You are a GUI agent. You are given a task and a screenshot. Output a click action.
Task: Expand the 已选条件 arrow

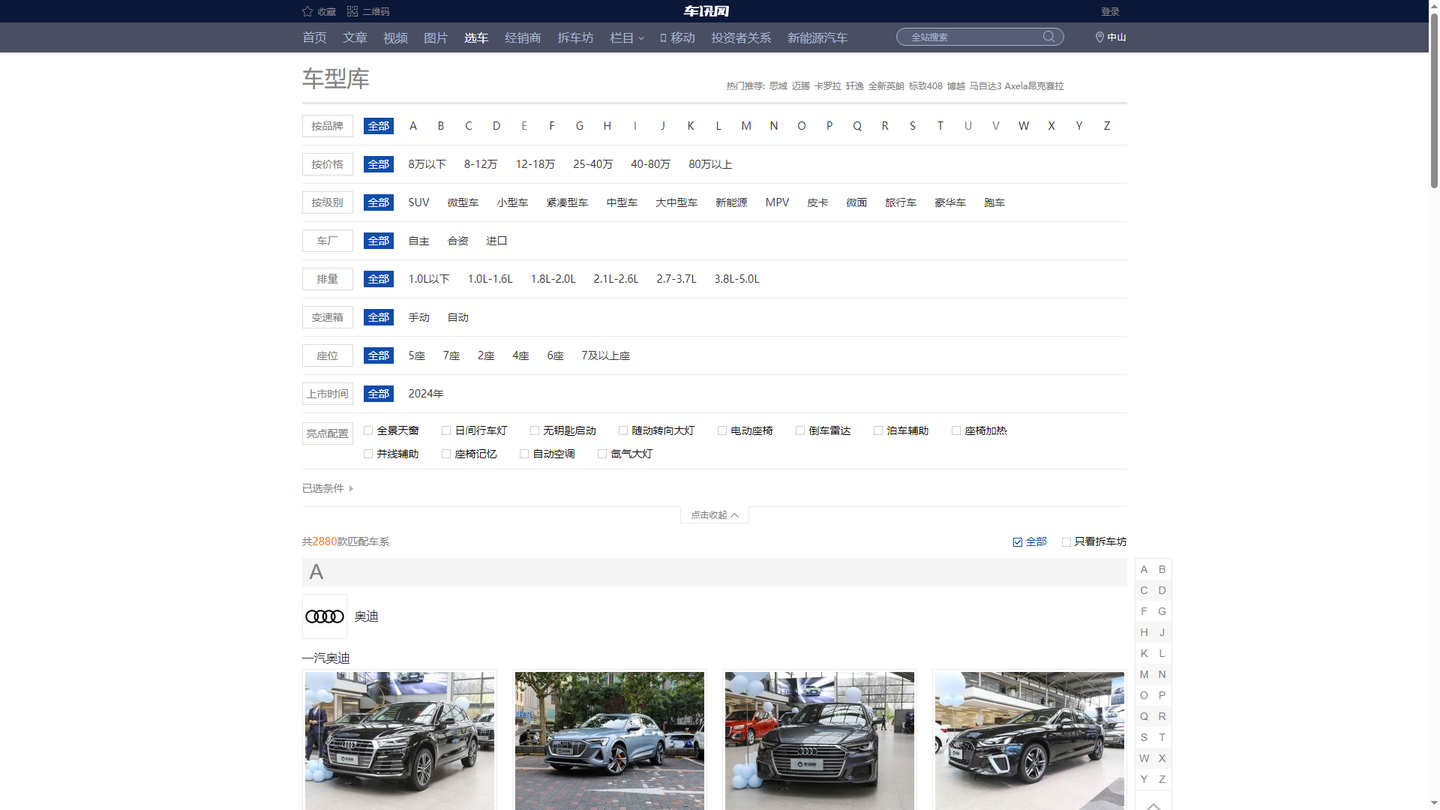(351, 489)
